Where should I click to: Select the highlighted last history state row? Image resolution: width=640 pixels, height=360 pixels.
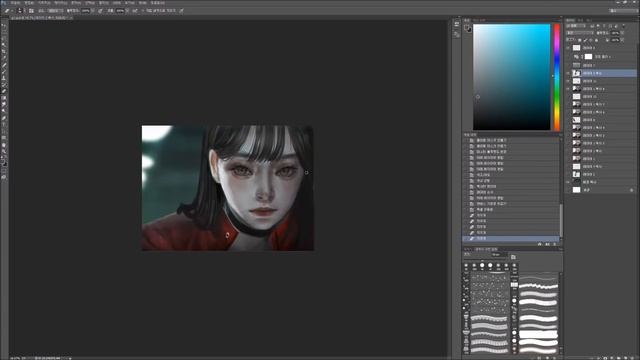tap(511, 238)
